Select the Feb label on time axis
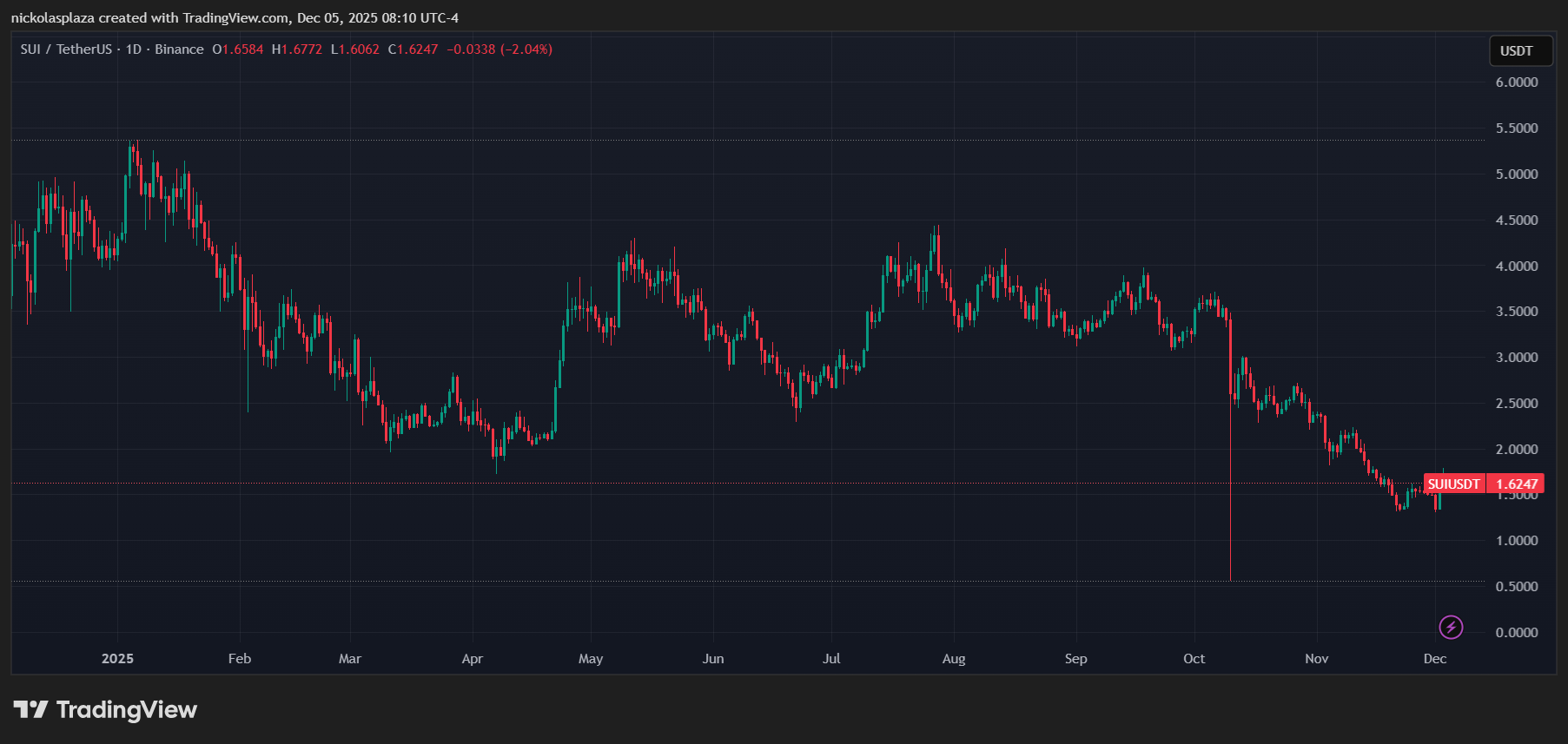Screen dimensions: 1568x744 pos(240,659)
